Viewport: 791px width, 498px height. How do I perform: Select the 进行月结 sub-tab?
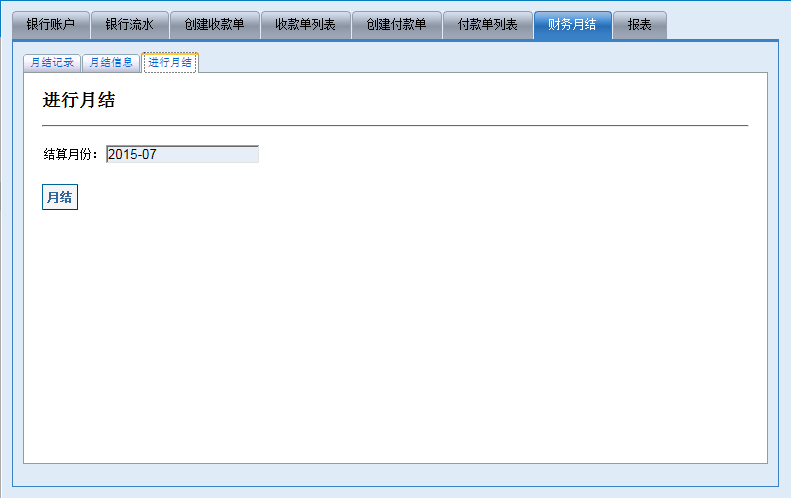point(170,63)
